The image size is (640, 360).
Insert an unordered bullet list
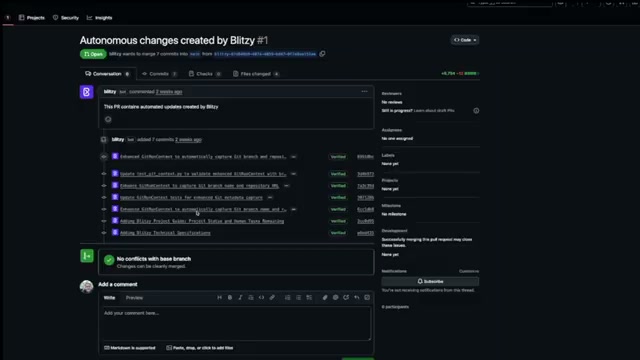(298, 298)
